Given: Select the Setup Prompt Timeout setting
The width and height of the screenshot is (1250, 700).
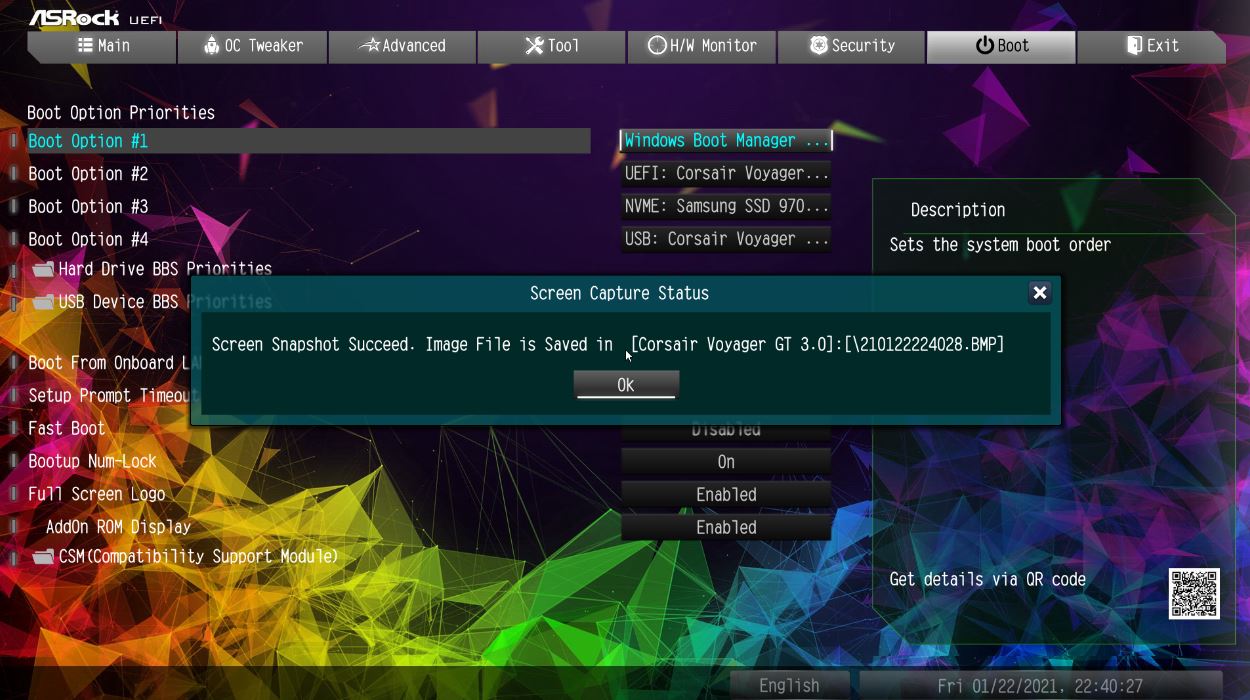Looking at the screenshot, I should pyautogui.click(x=109, y=396).
